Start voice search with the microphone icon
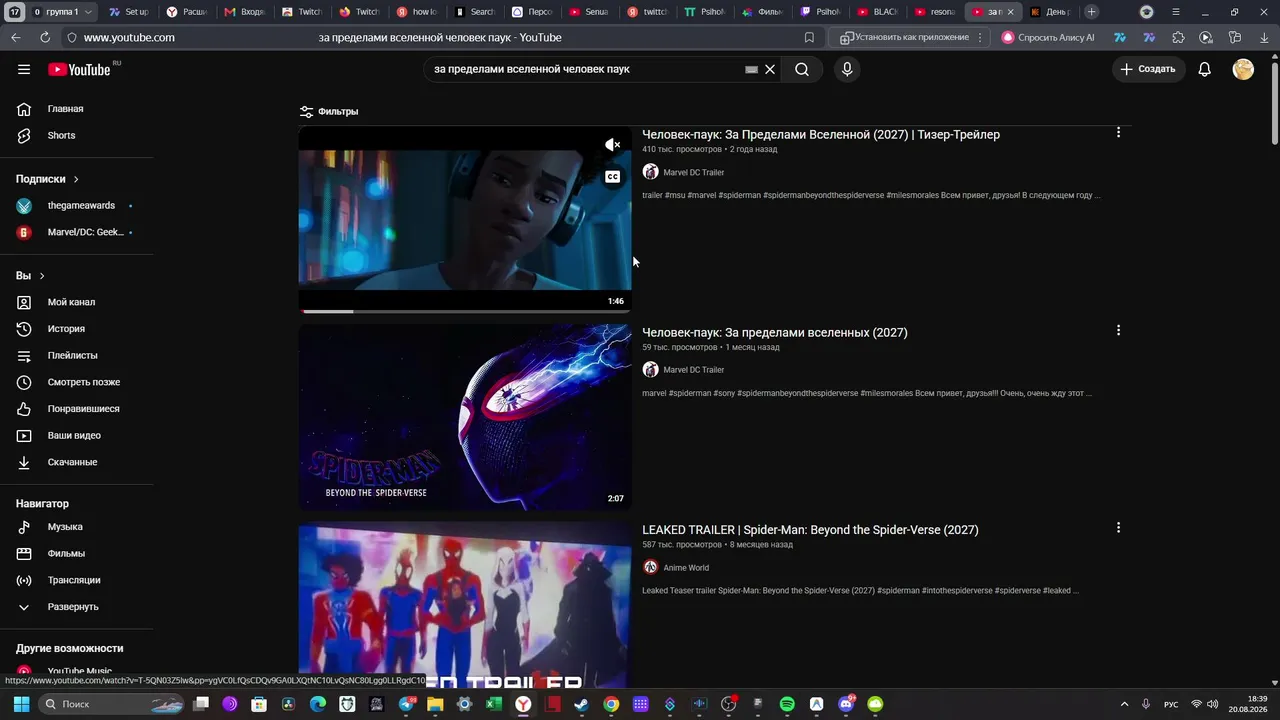The height and width of the screenshot is (720, 1280). pos(847,69)
